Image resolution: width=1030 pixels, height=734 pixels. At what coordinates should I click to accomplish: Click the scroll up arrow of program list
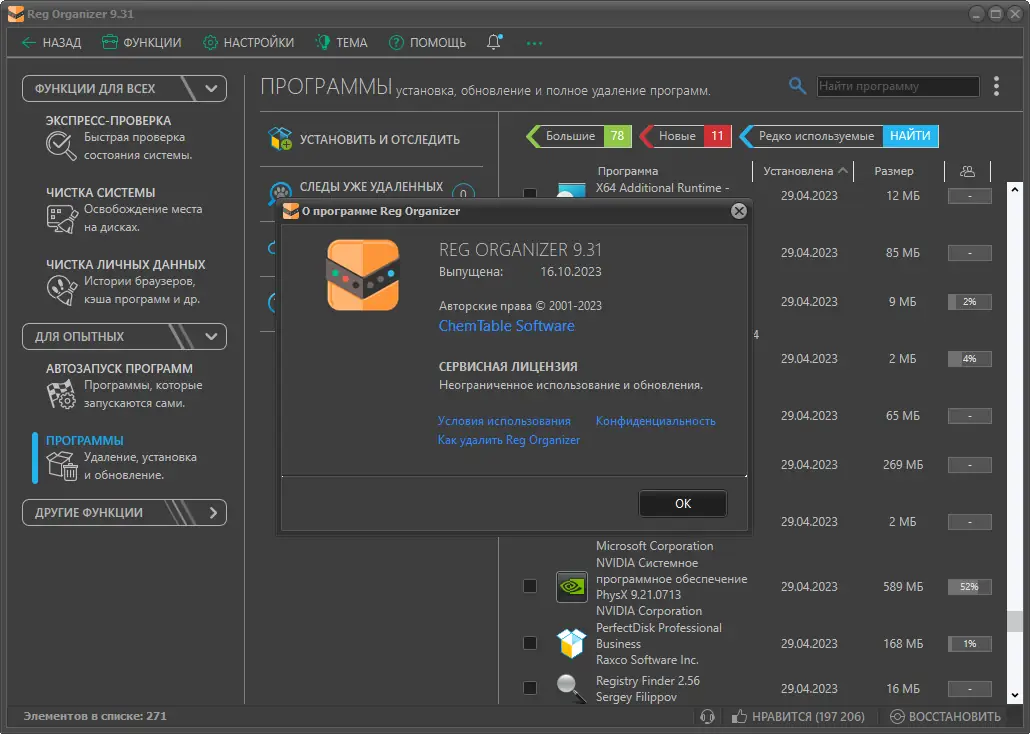click(1015, 191)
